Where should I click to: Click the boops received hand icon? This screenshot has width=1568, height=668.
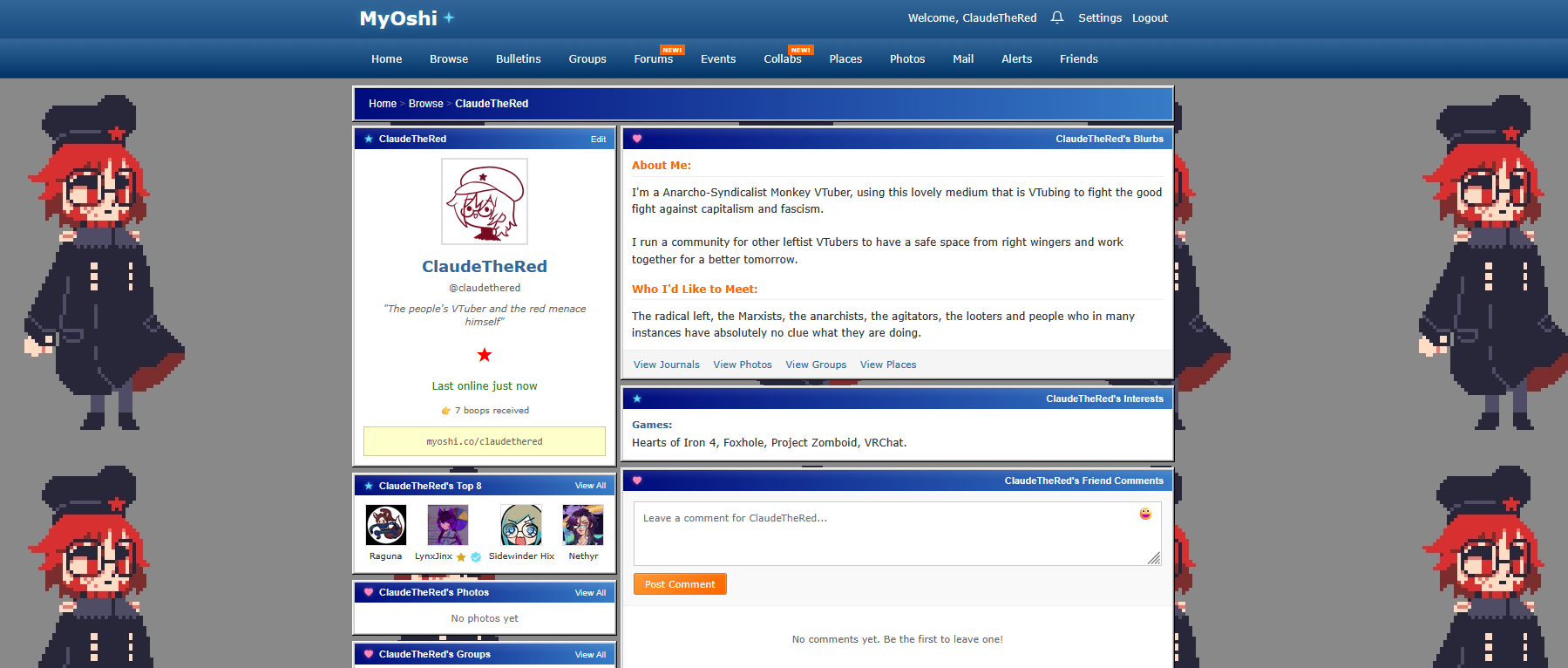(x=445, y=411)
